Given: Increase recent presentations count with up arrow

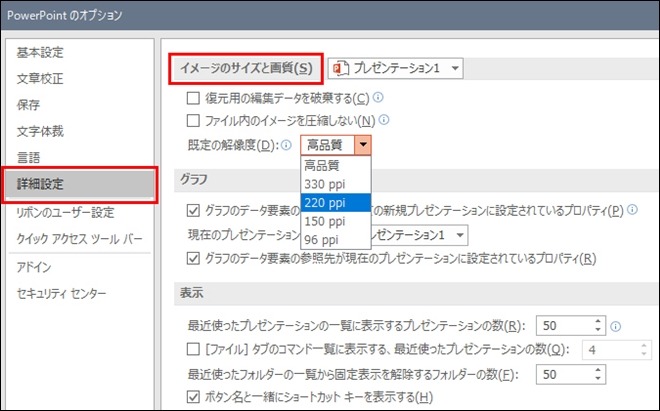Looking at the screenshot, I should click(598, 321).
